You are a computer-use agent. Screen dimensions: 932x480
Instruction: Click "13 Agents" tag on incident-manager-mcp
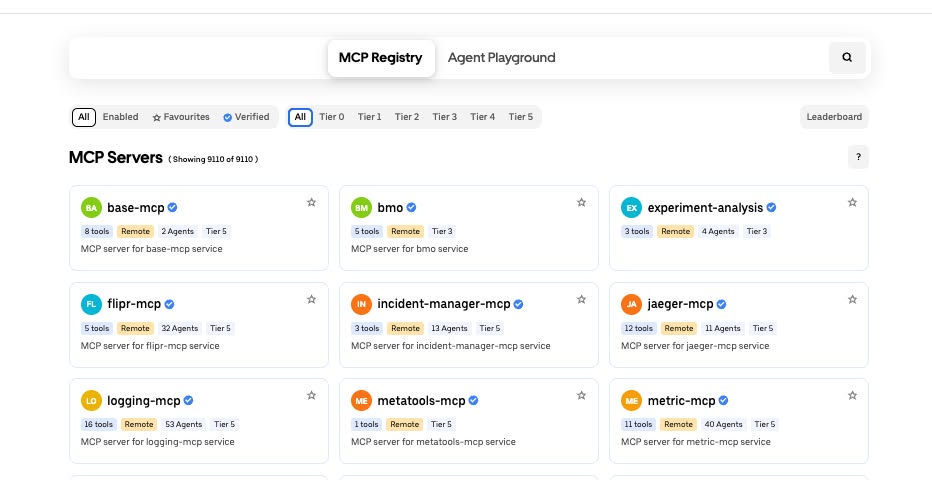click(x=449, y=329)
